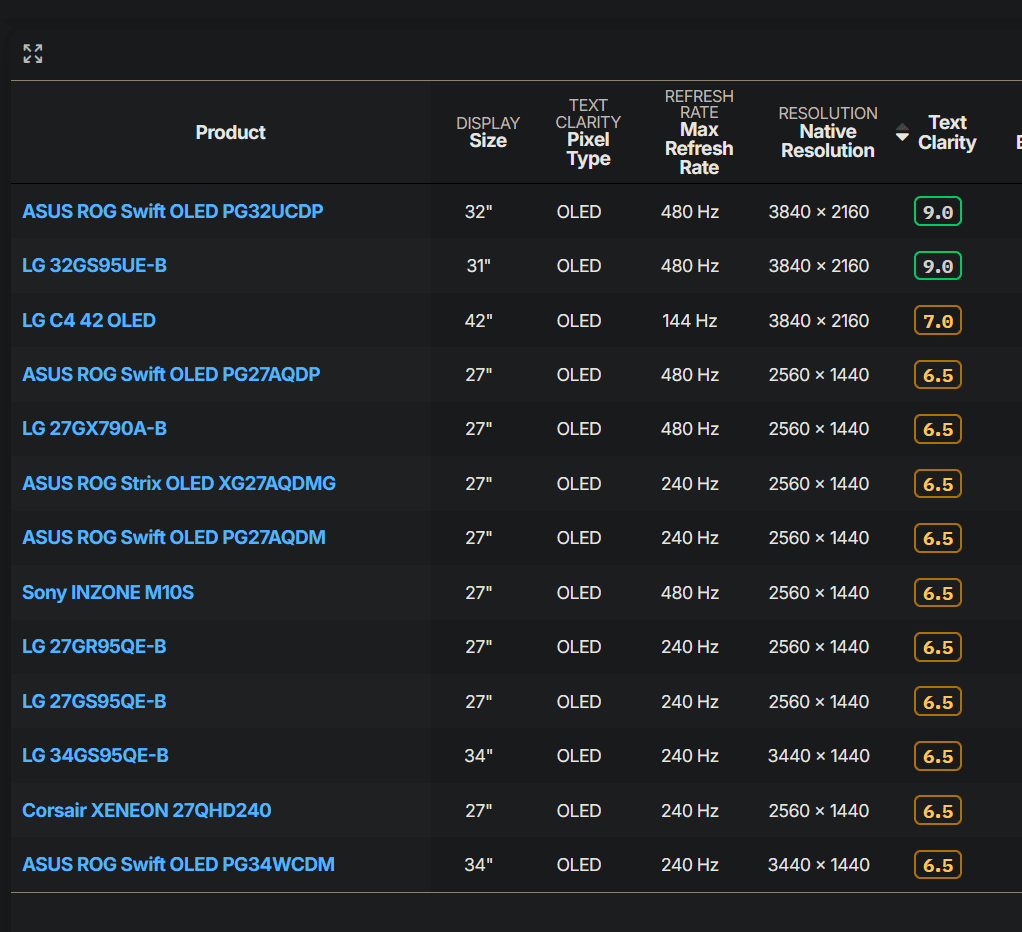Click the fullscreen expand icon

[33, 54]
